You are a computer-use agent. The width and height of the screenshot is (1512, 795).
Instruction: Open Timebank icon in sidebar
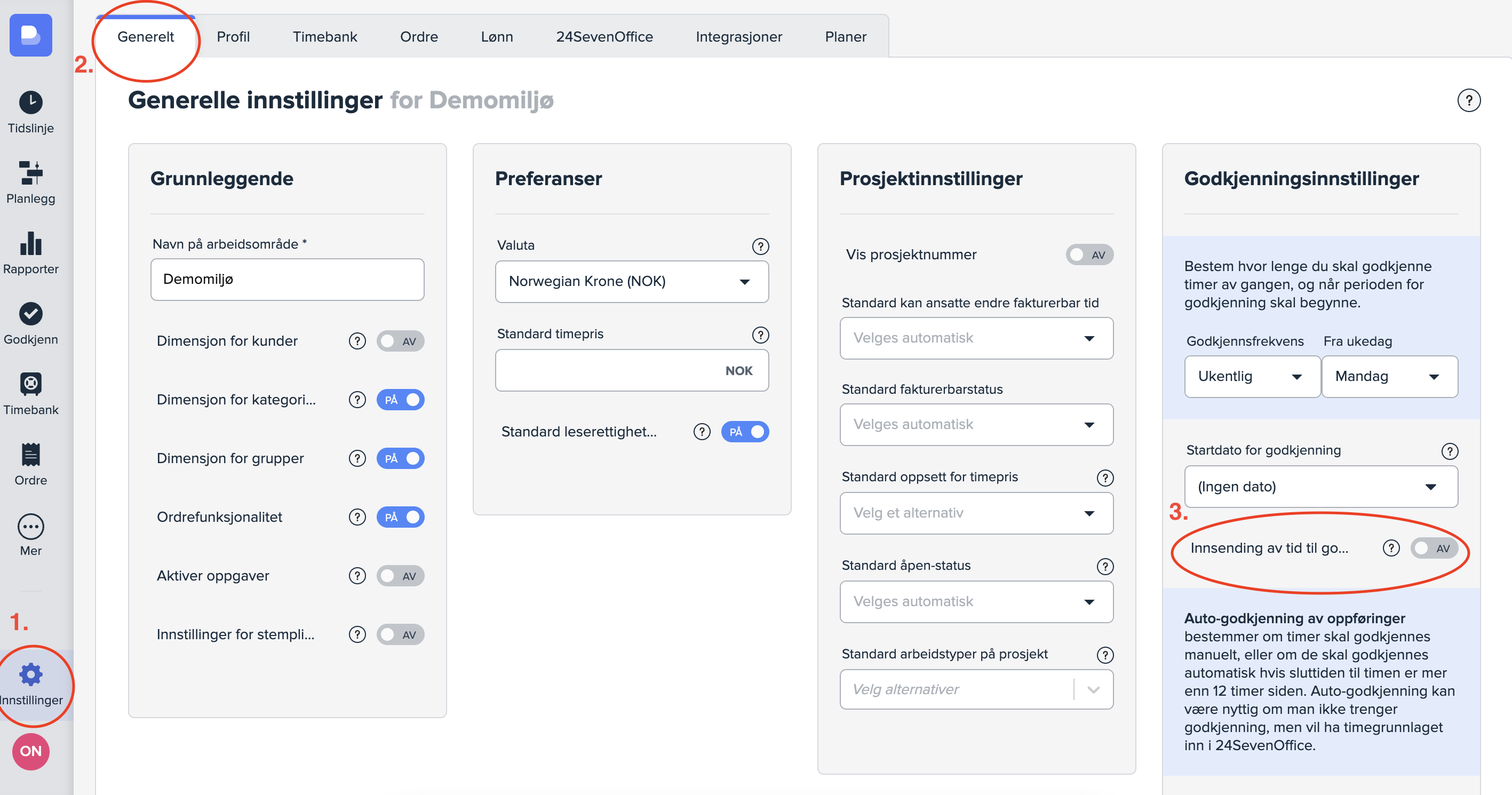pyautogui.click(x=30, y=385)
